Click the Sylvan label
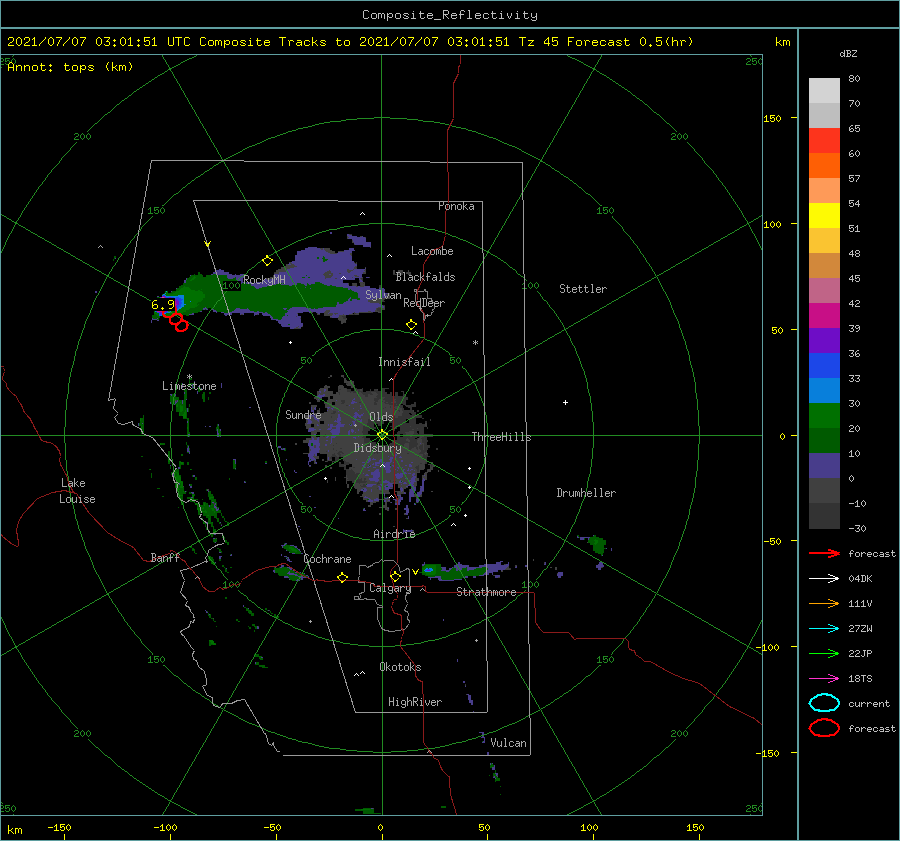Image resolution: width=900 pixels, height=841 pixels. 383,295
